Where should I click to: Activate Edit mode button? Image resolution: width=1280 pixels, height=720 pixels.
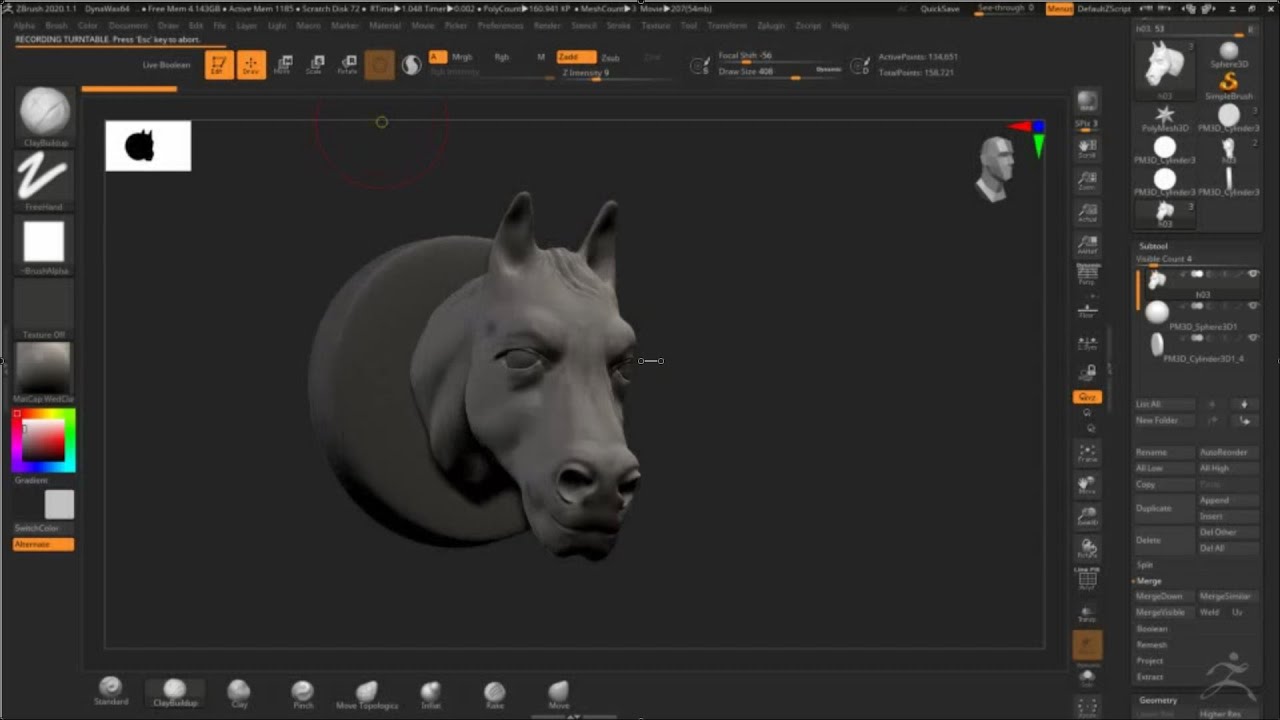coord(218,65)
